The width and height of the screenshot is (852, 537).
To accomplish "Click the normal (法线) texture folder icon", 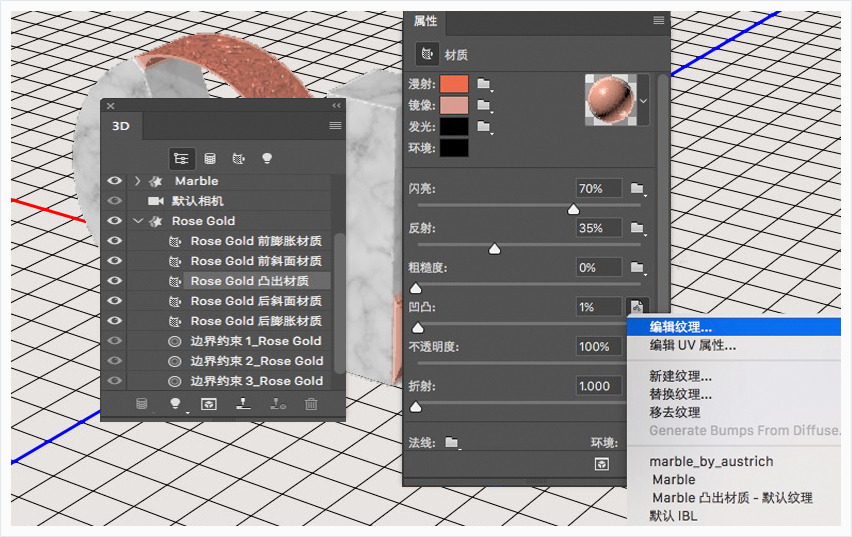I will 452,442.
